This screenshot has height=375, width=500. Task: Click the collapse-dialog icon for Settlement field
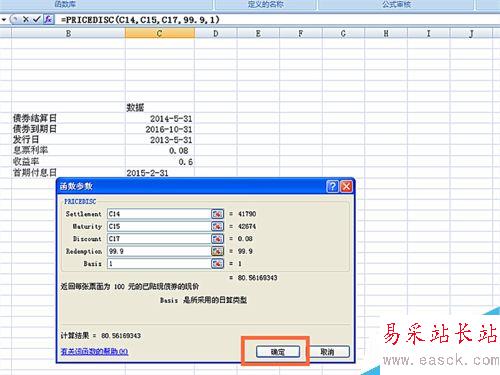(x=217, y=214)
